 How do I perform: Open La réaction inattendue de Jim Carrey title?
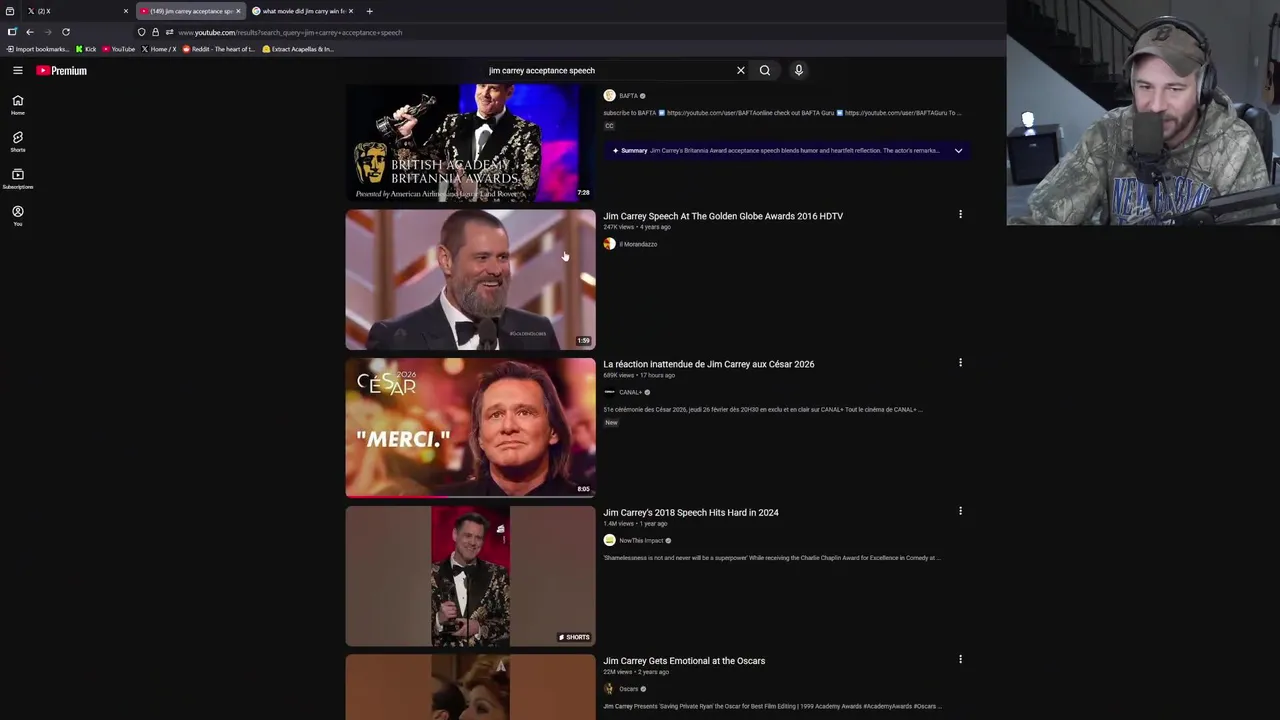point(709,364)
